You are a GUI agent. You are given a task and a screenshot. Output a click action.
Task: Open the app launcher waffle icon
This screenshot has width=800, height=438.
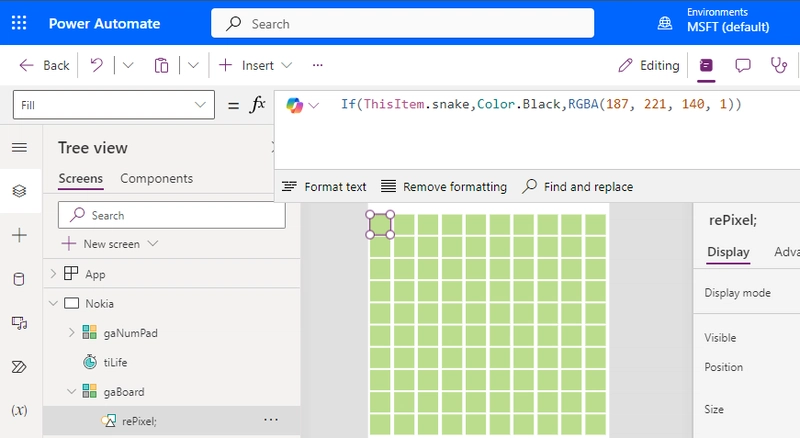click(19, 23)
